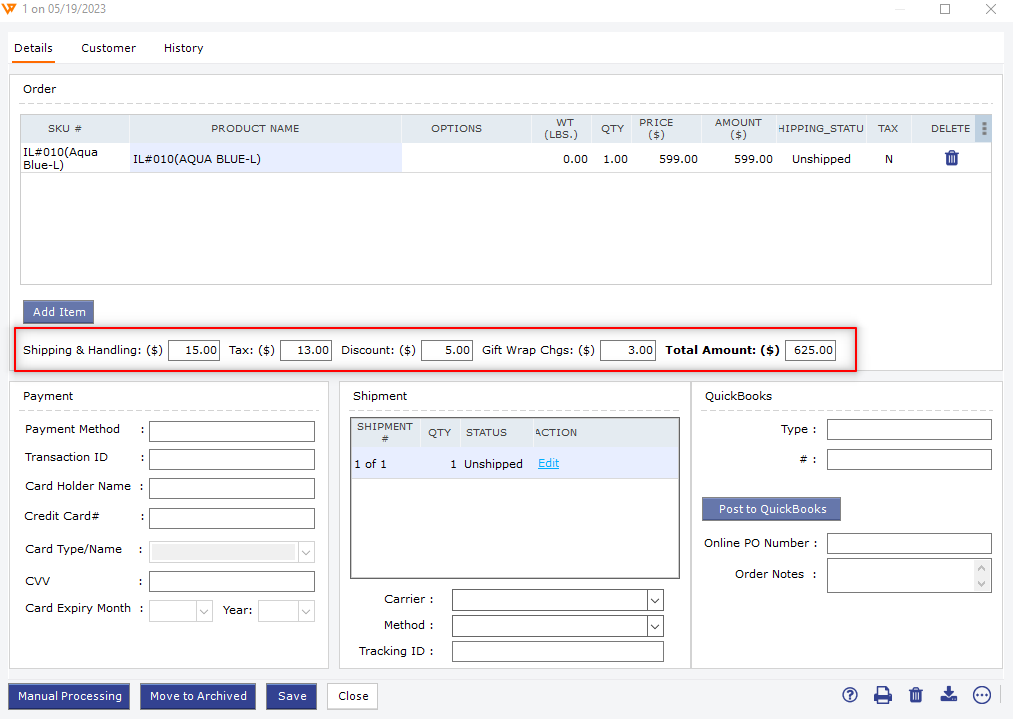Click the Add Item button

(x=59, y=312)
